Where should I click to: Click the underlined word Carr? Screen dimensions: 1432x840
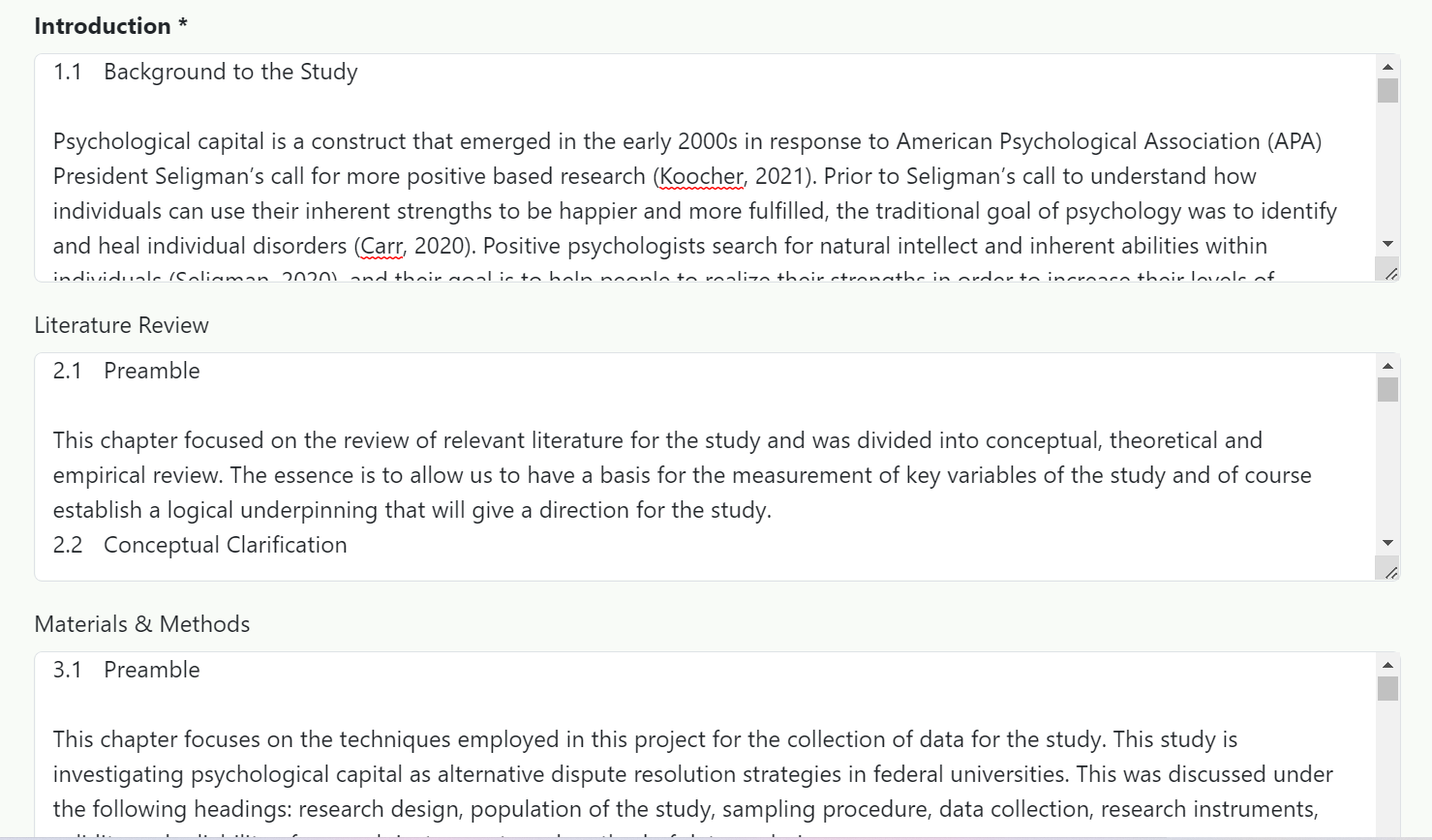[382, 246]
